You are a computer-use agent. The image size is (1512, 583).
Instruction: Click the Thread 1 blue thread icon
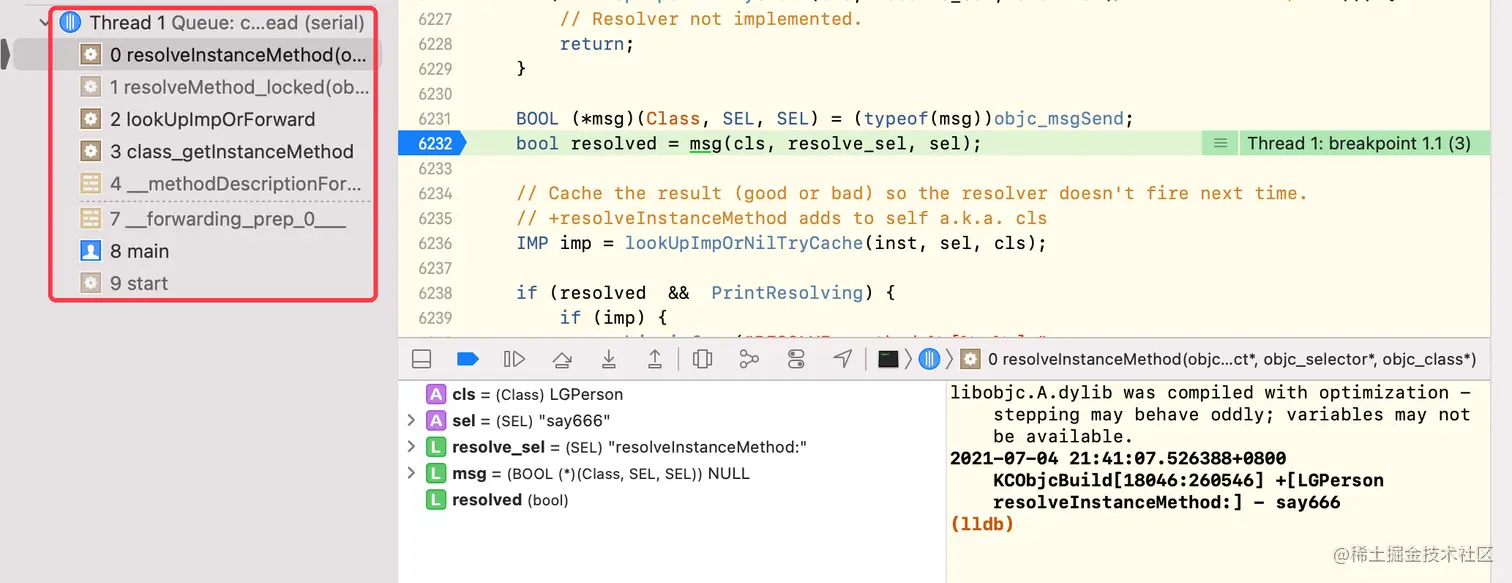pyautogui.click(x=70, y=22)
